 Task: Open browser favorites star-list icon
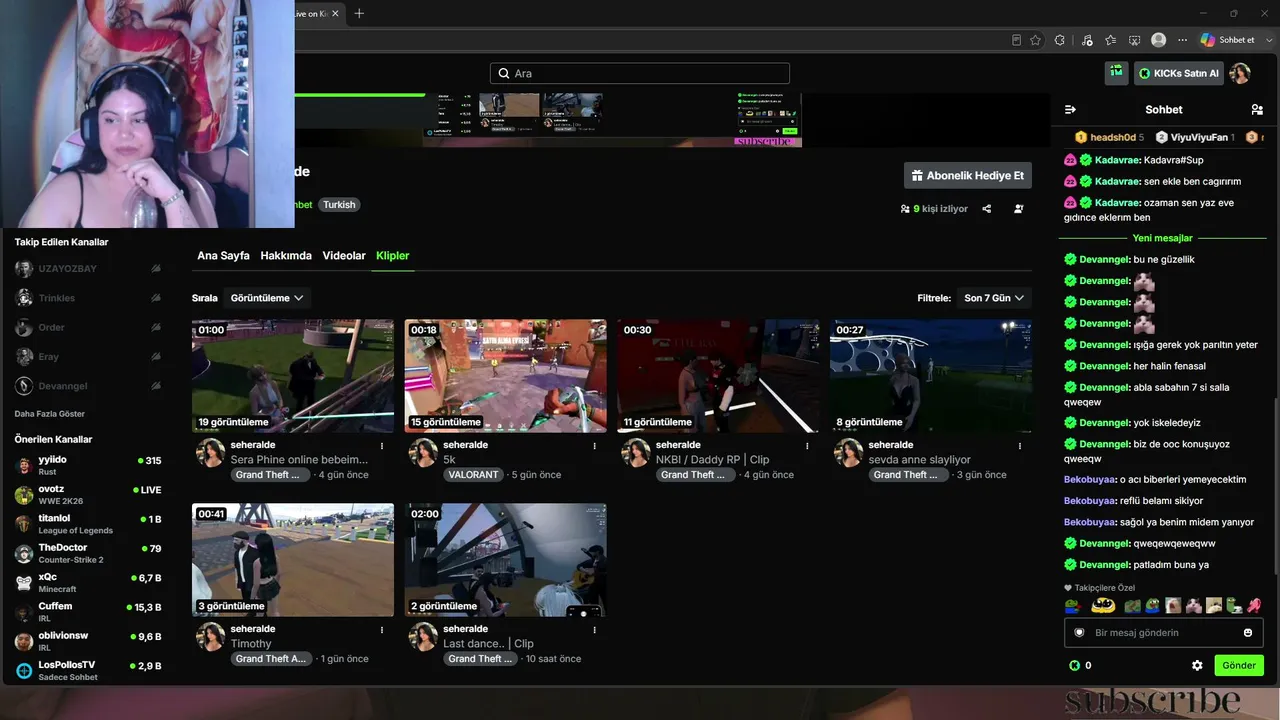(x=1110, y=40)
